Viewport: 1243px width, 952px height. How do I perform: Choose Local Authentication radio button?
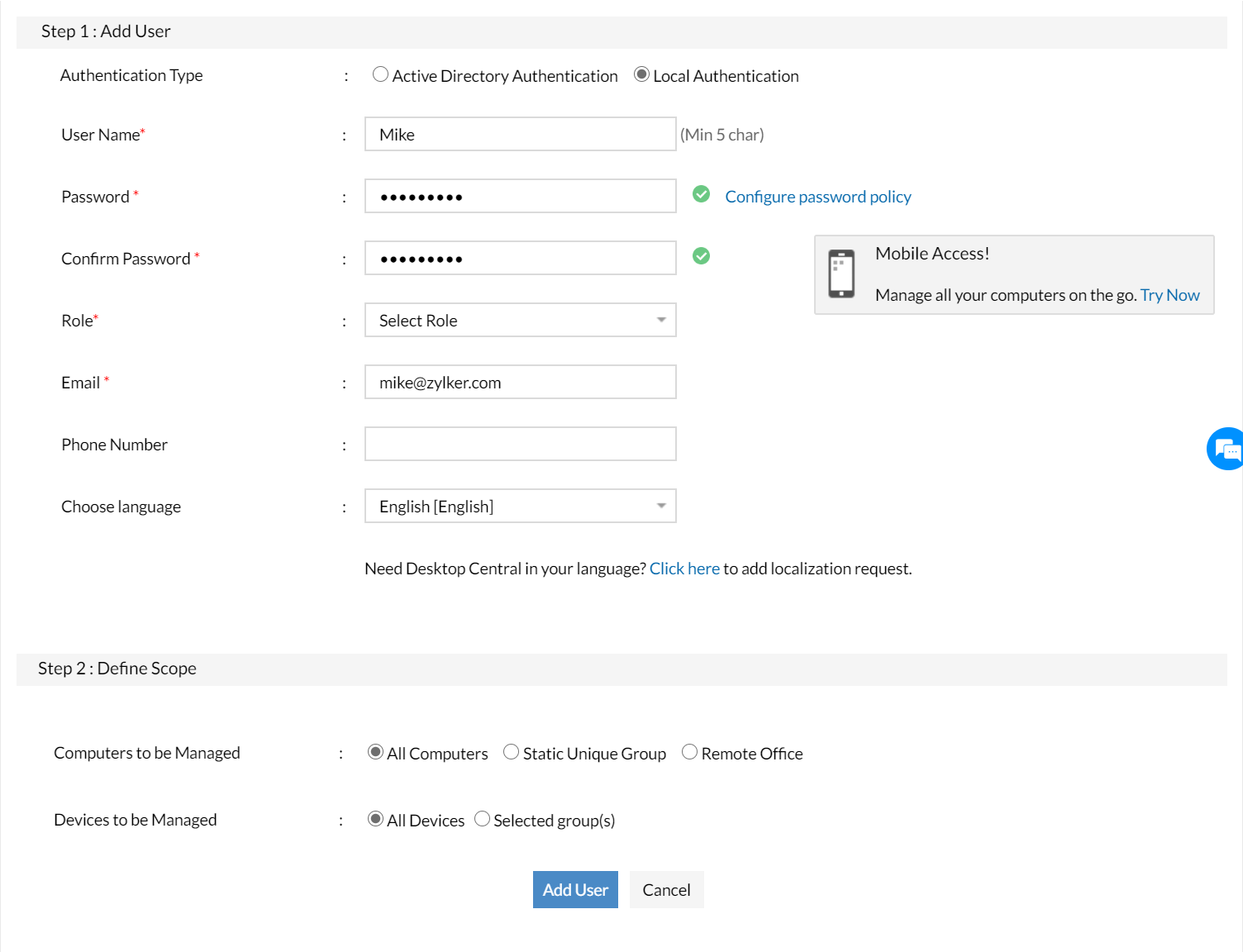pos(641,74)
